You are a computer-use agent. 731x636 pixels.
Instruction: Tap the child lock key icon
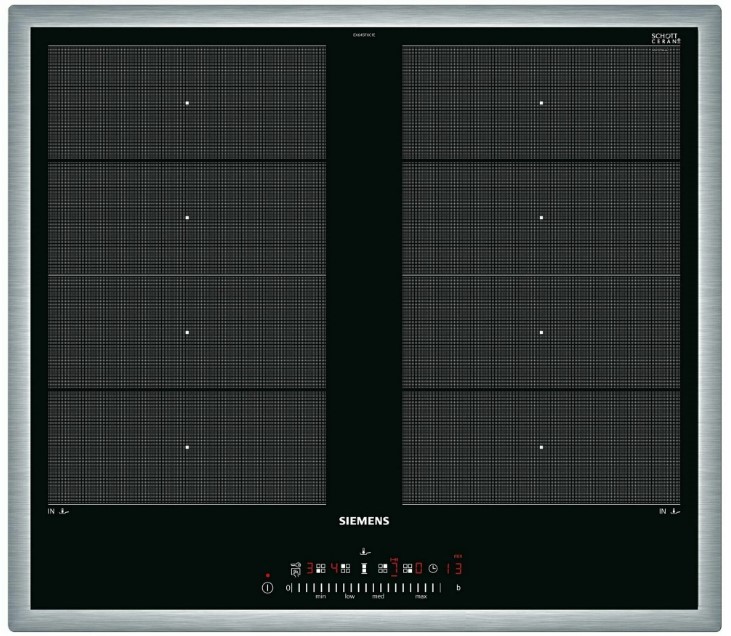tap(296, 568)
